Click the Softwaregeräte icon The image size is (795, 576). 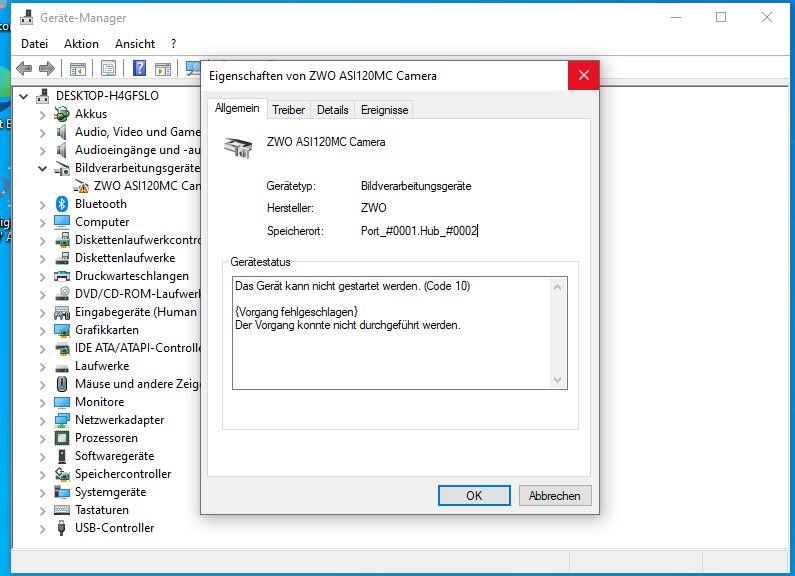click(x=62, y=456)
